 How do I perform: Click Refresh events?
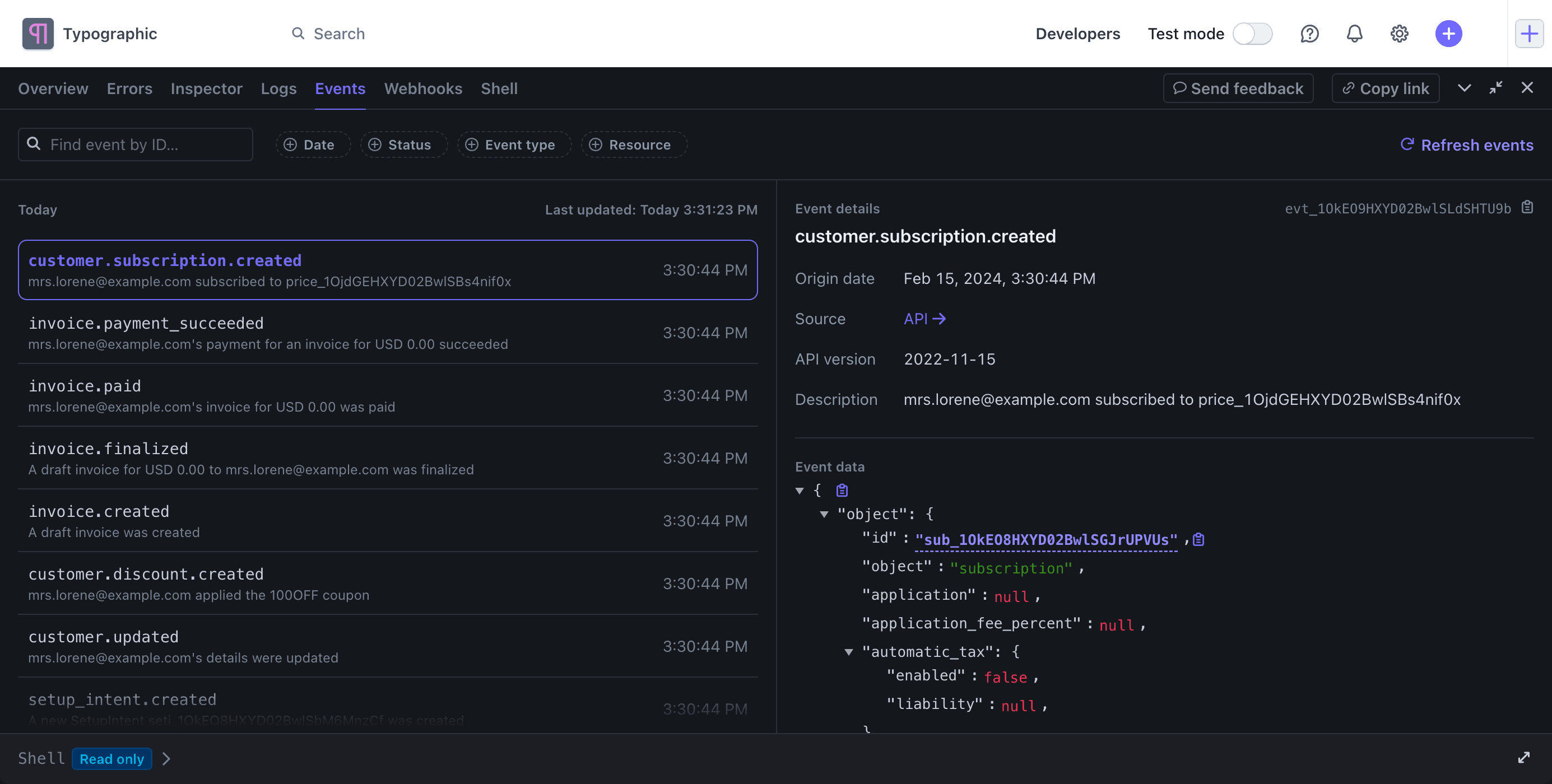1466,145
